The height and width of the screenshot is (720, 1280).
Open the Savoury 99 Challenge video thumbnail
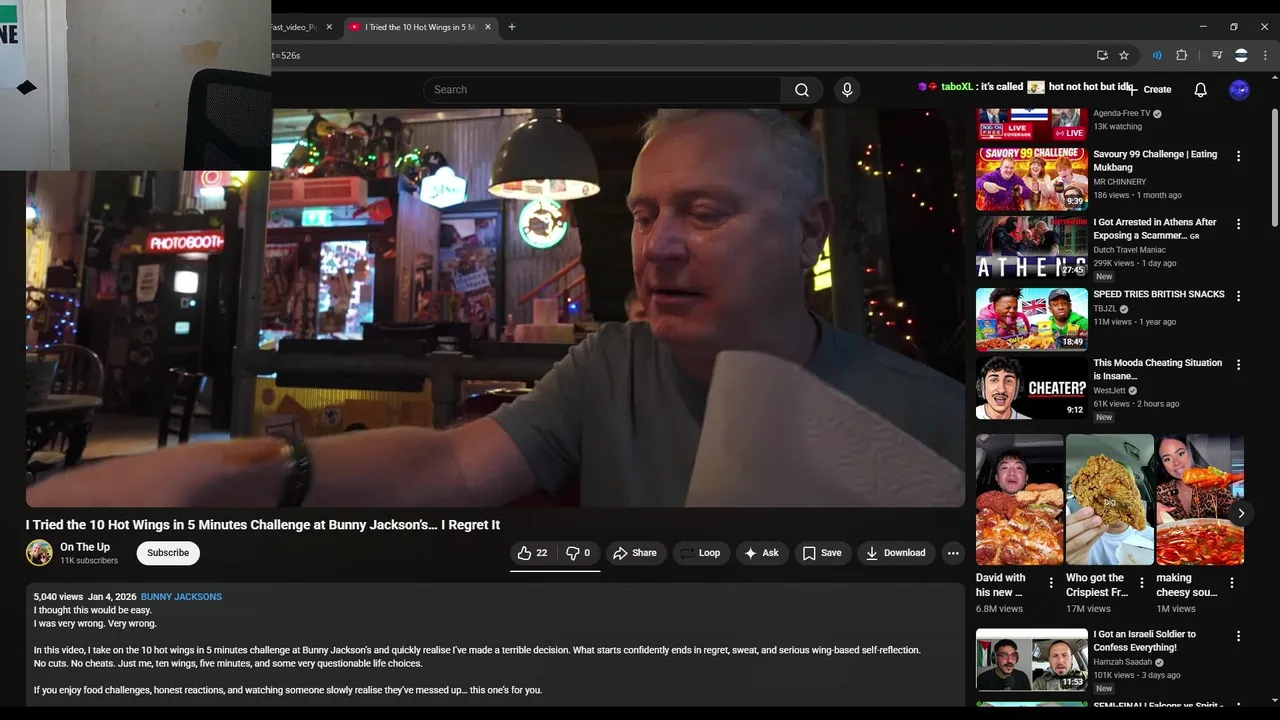[1031, 179]
